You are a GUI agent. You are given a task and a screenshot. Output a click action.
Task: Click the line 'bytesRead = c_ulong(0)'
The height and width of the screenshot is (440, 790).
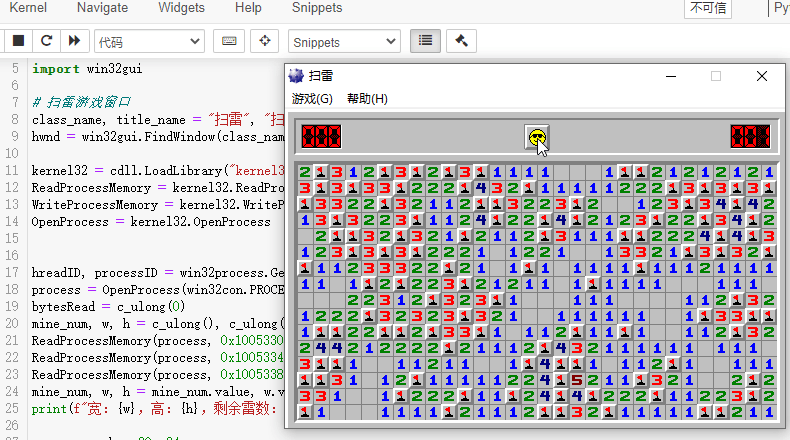(x=108, y=306)
